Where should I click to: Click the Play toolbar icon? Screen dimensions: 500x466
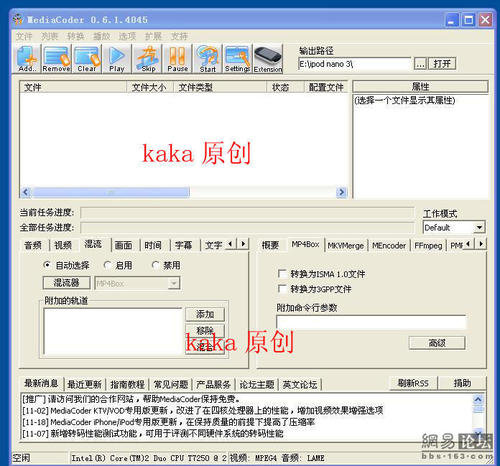[117, 59]
